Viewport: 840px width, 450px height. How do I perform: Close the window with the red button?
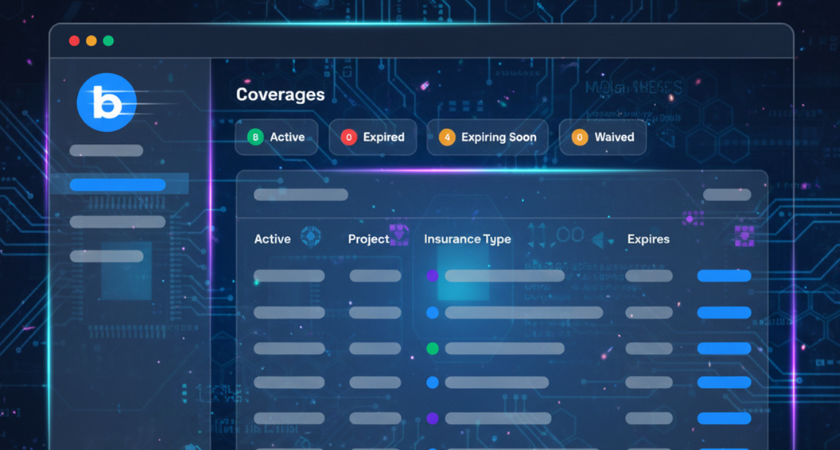[74, 41]
